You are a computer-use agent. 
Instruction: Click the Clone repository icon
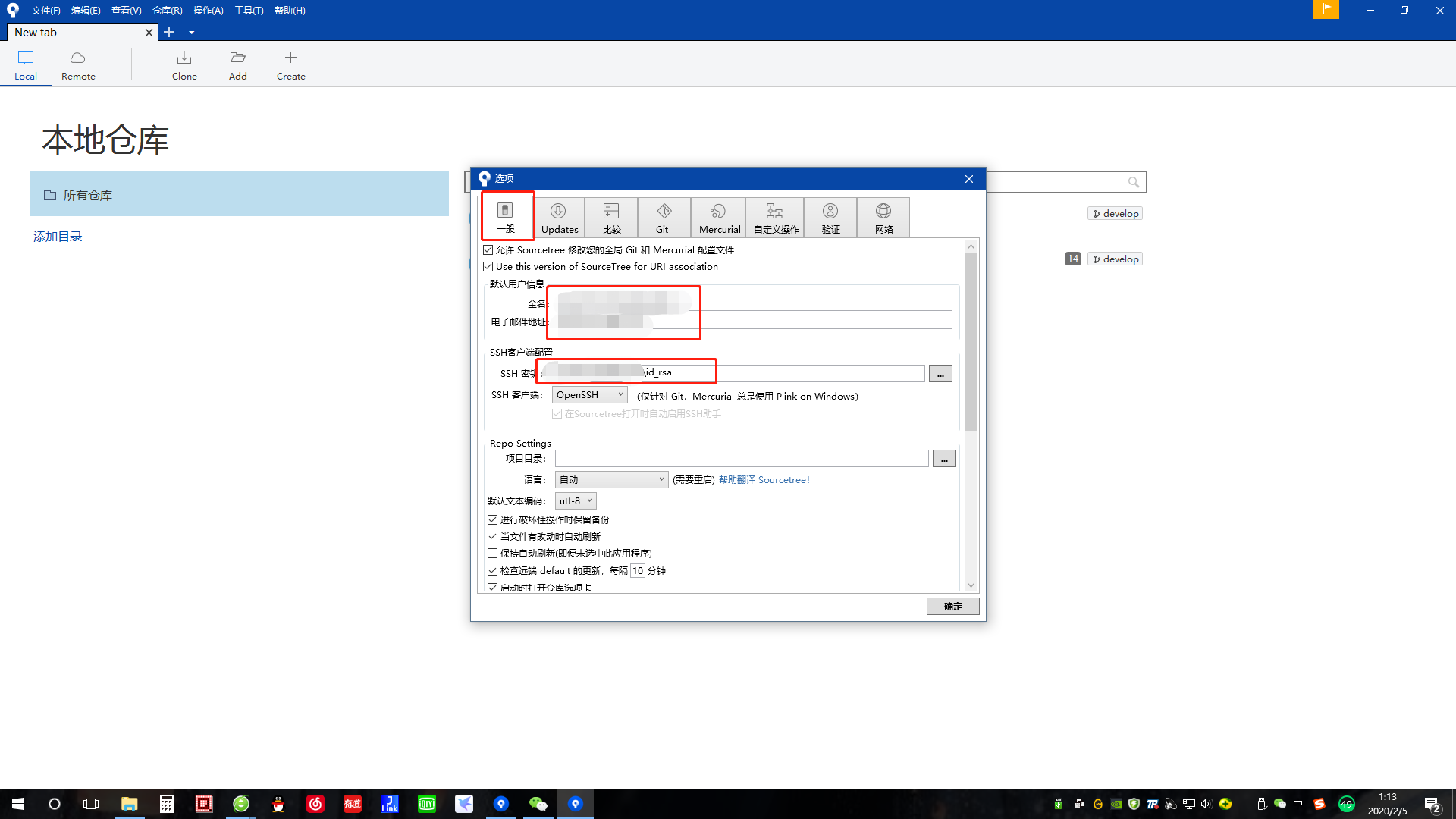pos(184,65)
